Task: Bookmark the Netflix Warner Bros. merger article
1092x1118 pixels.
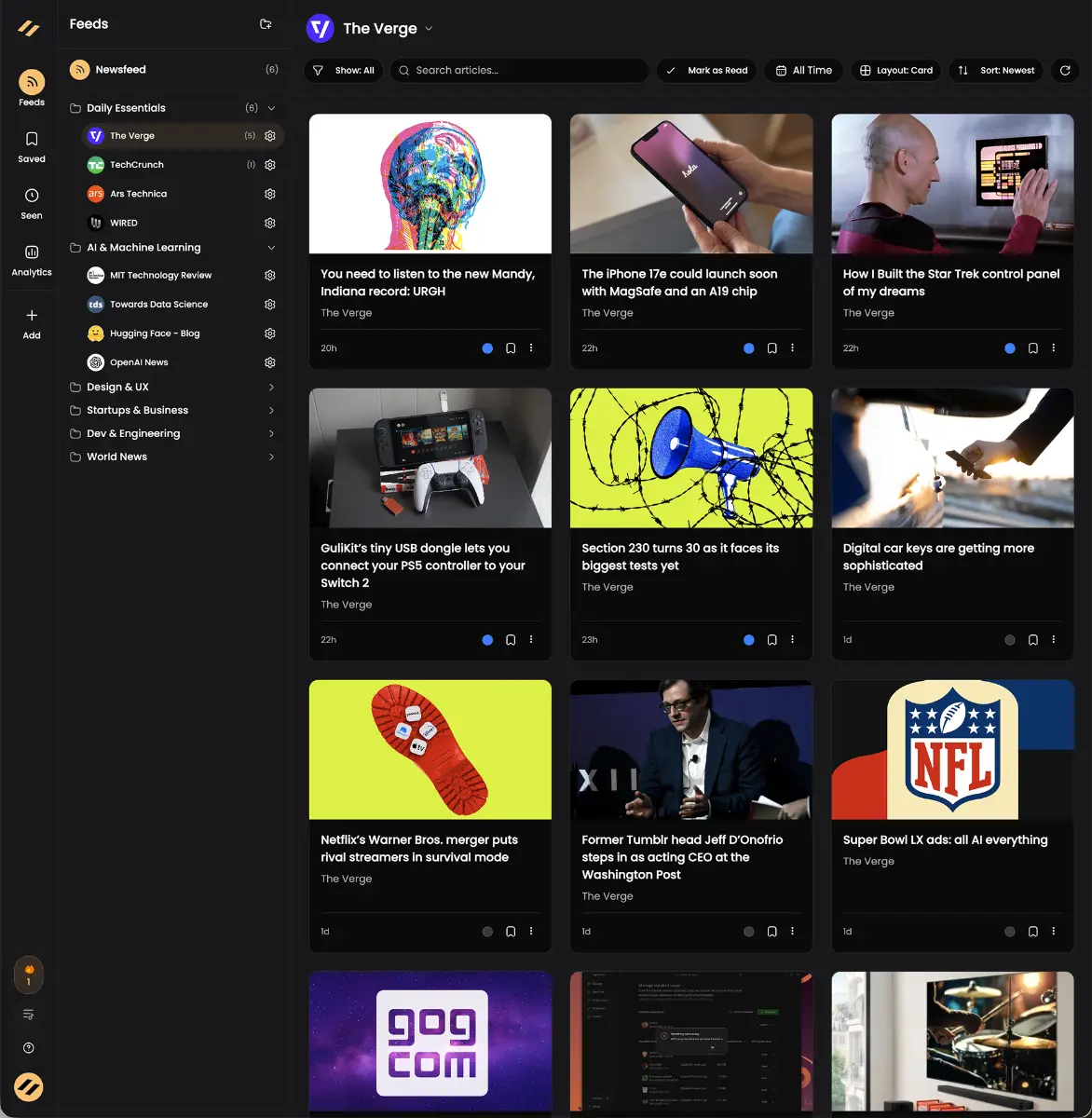Action: [x=511, y=932]
